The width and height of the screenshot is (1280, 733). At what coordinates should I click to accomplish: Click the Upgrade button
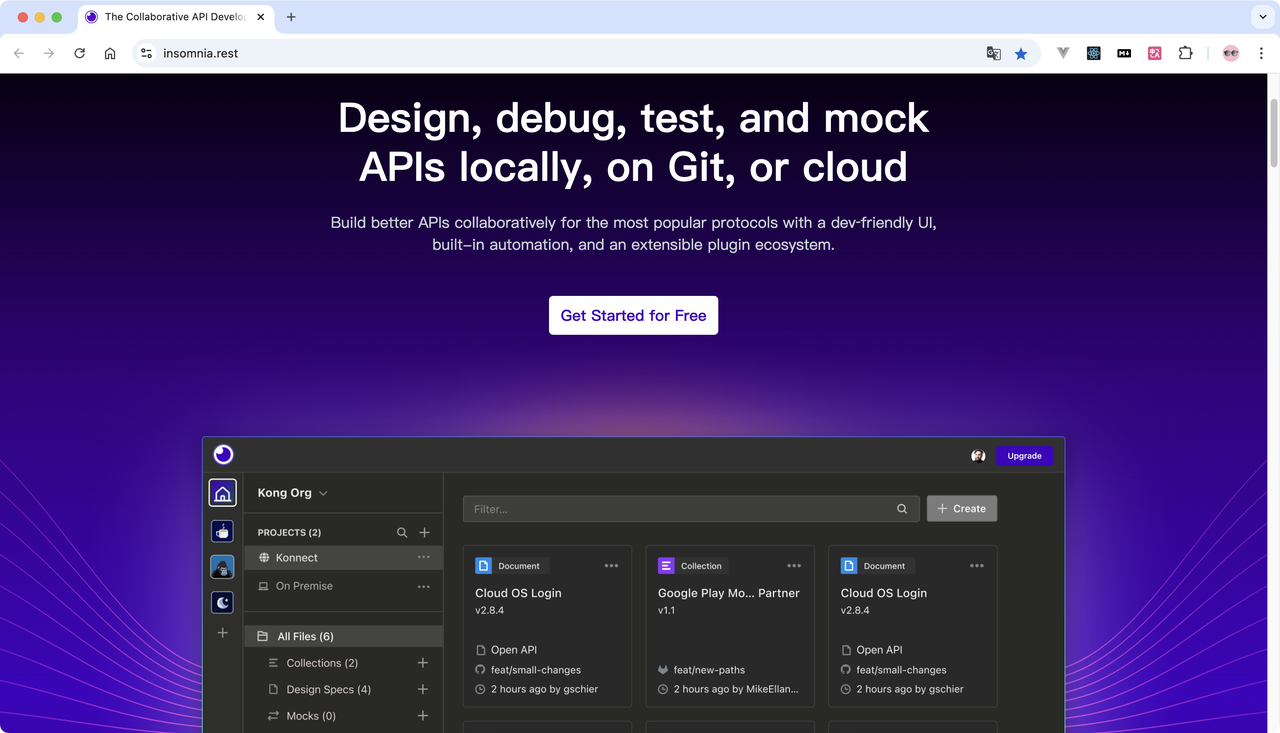(1024, 456)
